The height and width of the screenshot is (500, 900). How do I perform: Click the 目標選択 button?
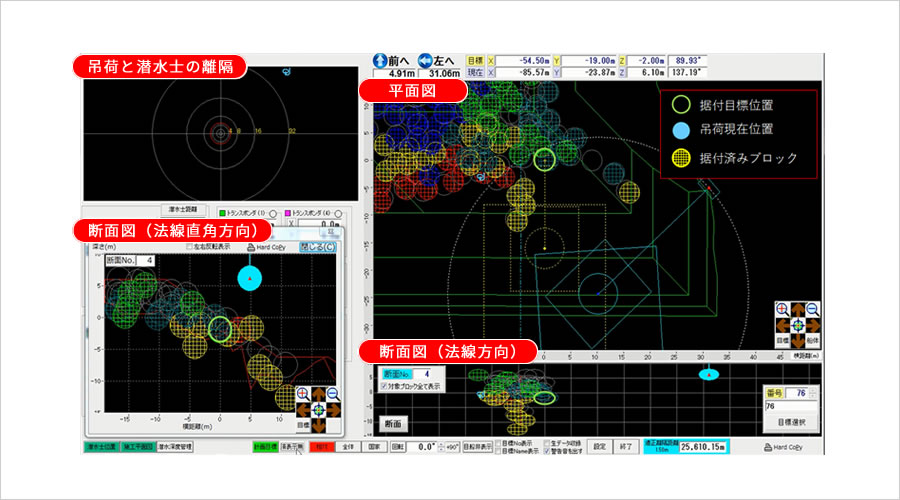click(x=792, y=423)
